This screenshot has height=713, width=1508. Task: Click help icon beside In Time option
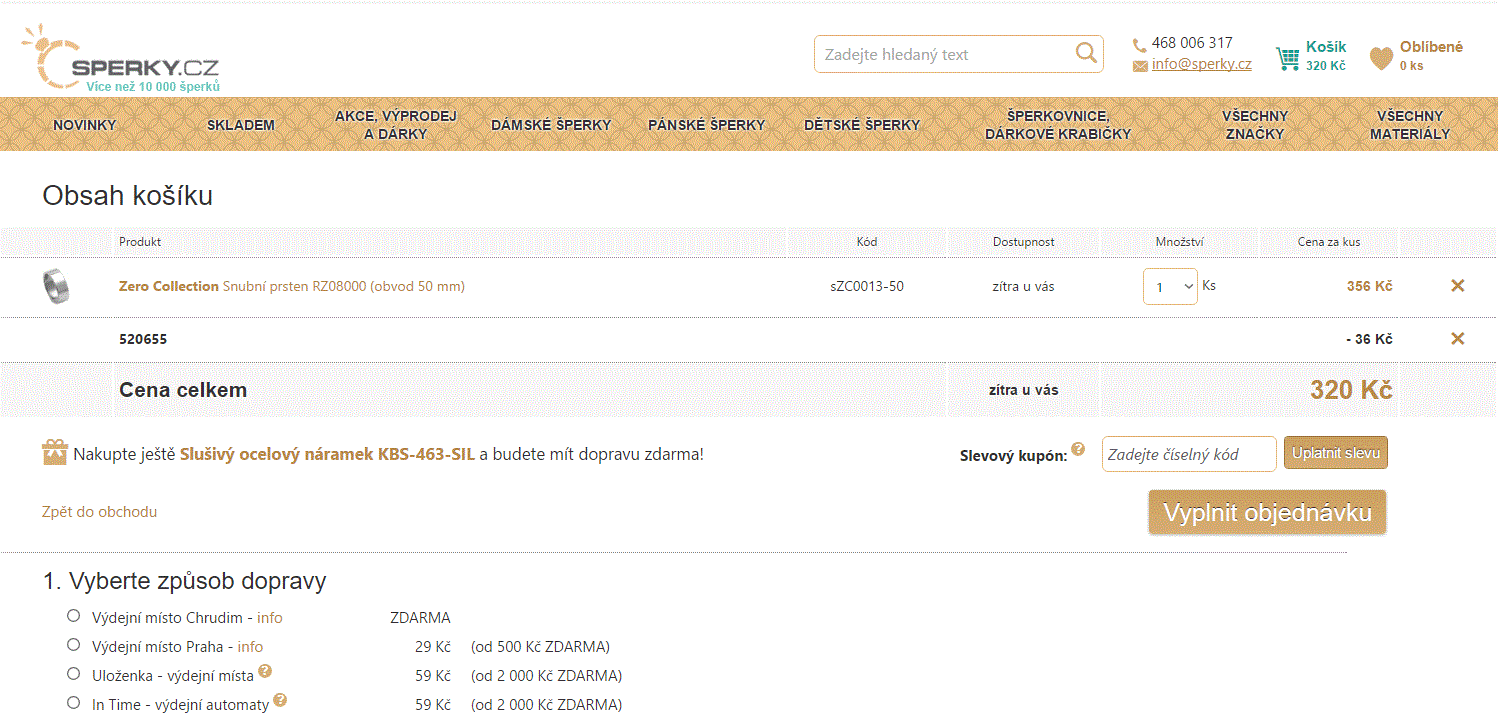[x=280, y=700]
